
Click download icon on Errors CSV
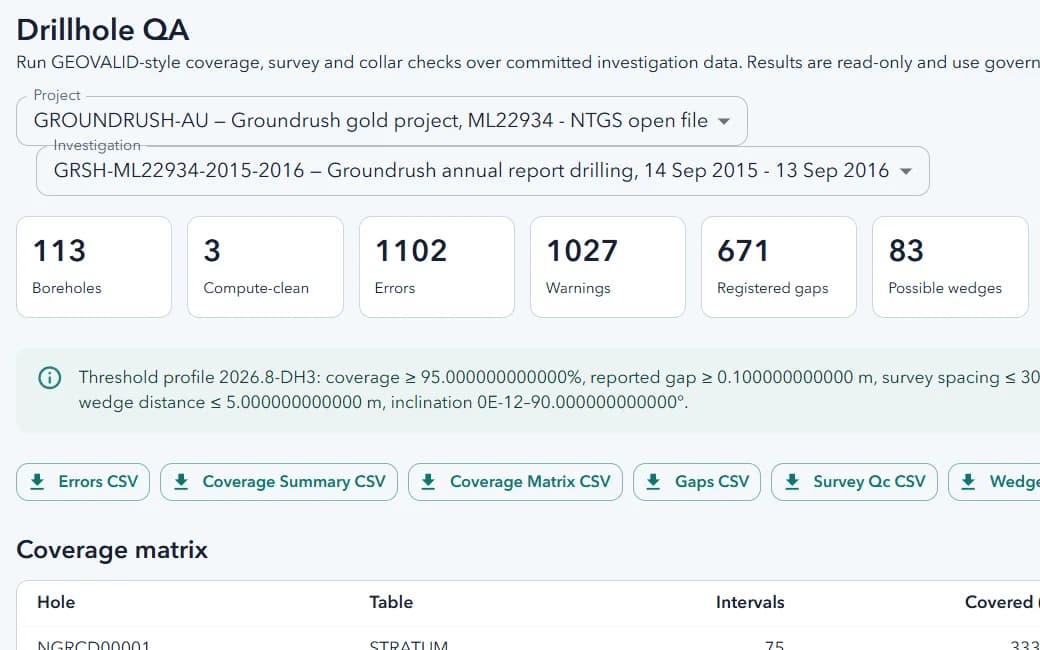coord(38,482)
